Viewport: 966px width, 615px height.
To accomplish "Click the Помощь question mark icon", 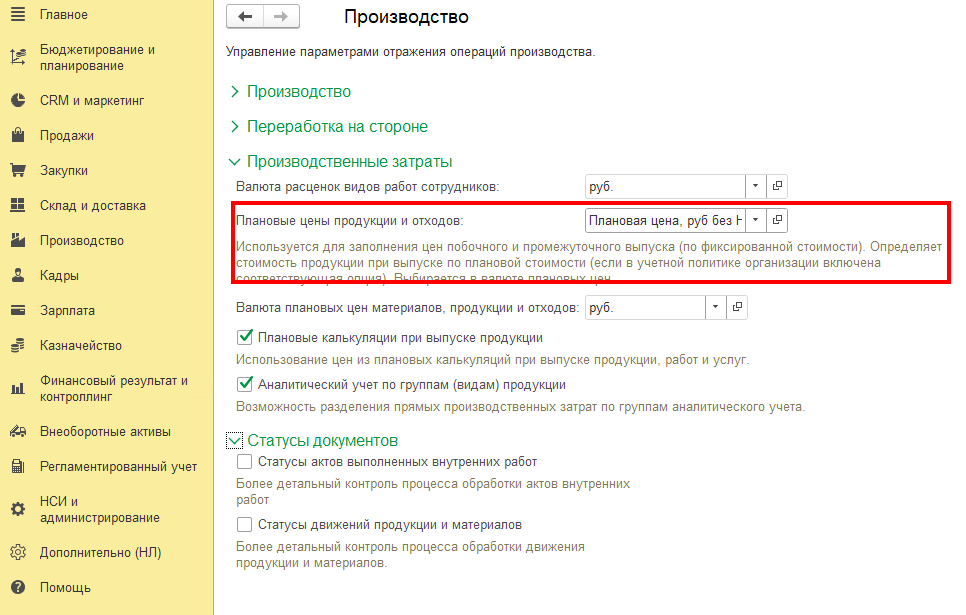I will (x=18, y=587).
